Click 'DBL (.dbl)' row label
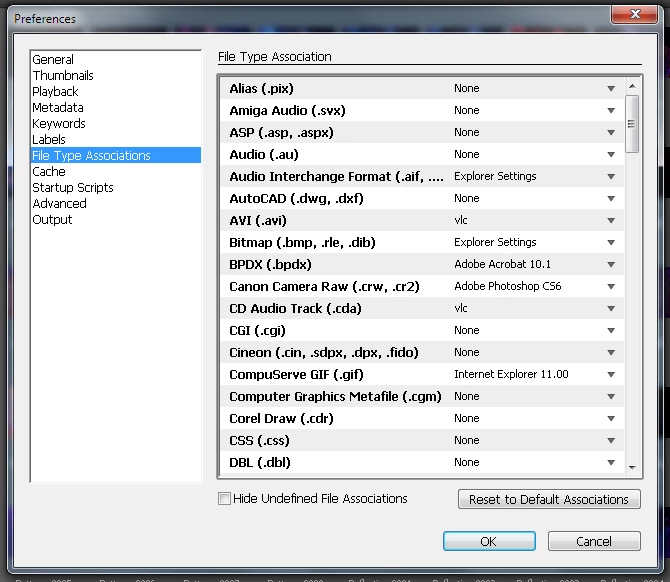The height and width of the screenshot is (582, 670). [x=260, y=463]
